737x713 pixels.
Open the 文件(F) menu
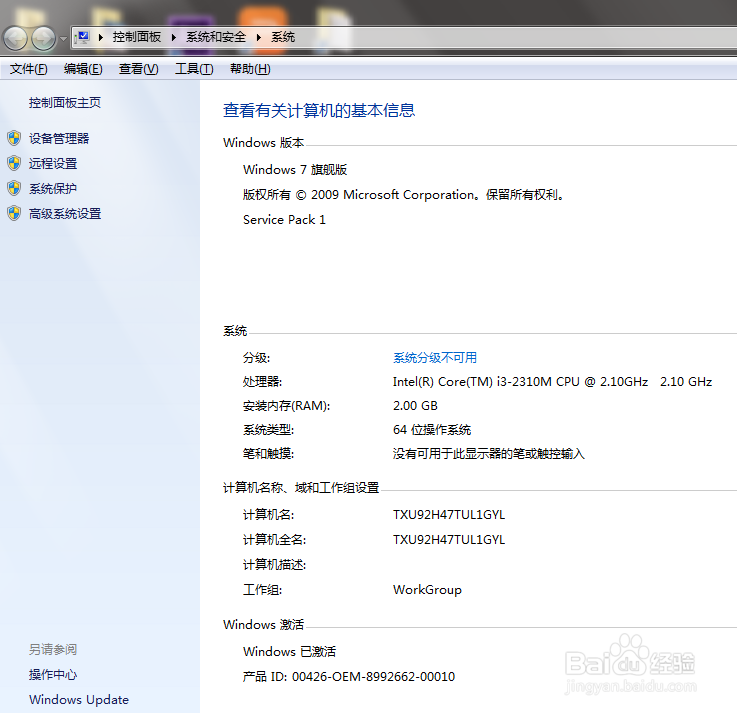[29, 69]
